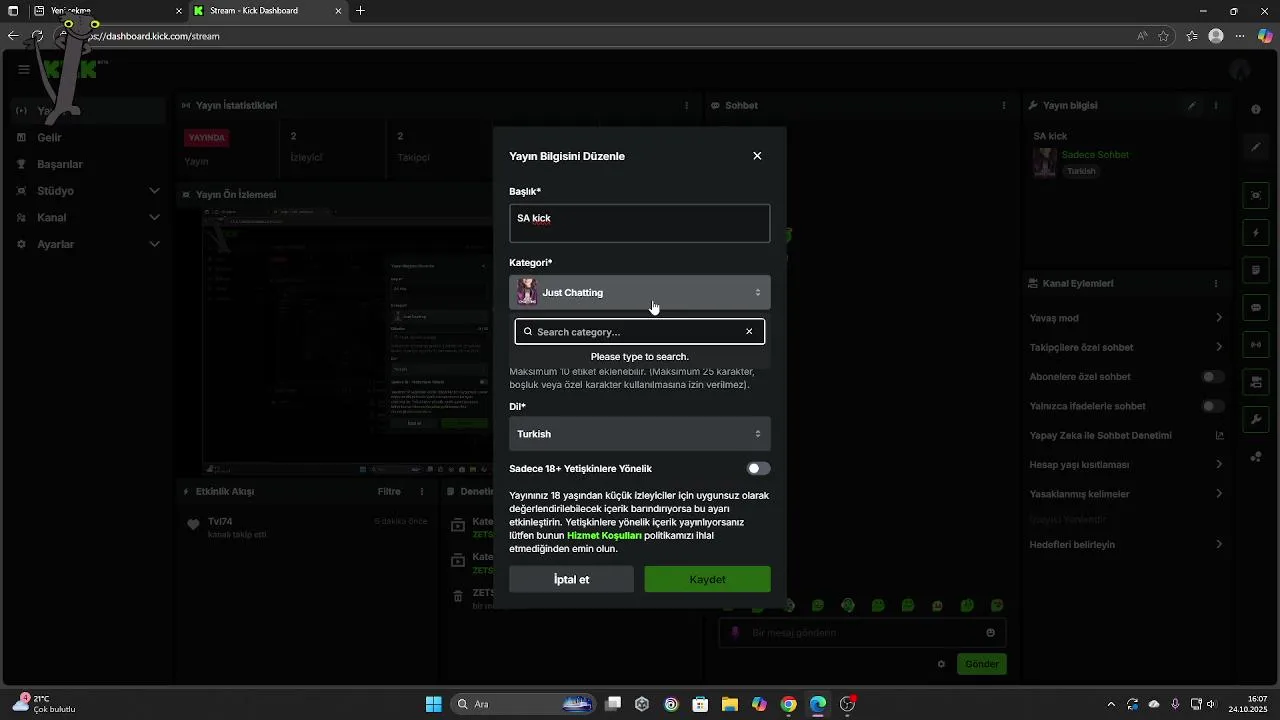Clear the category search with its X
Screen dimensions: 1280x720
coord(749,332)
